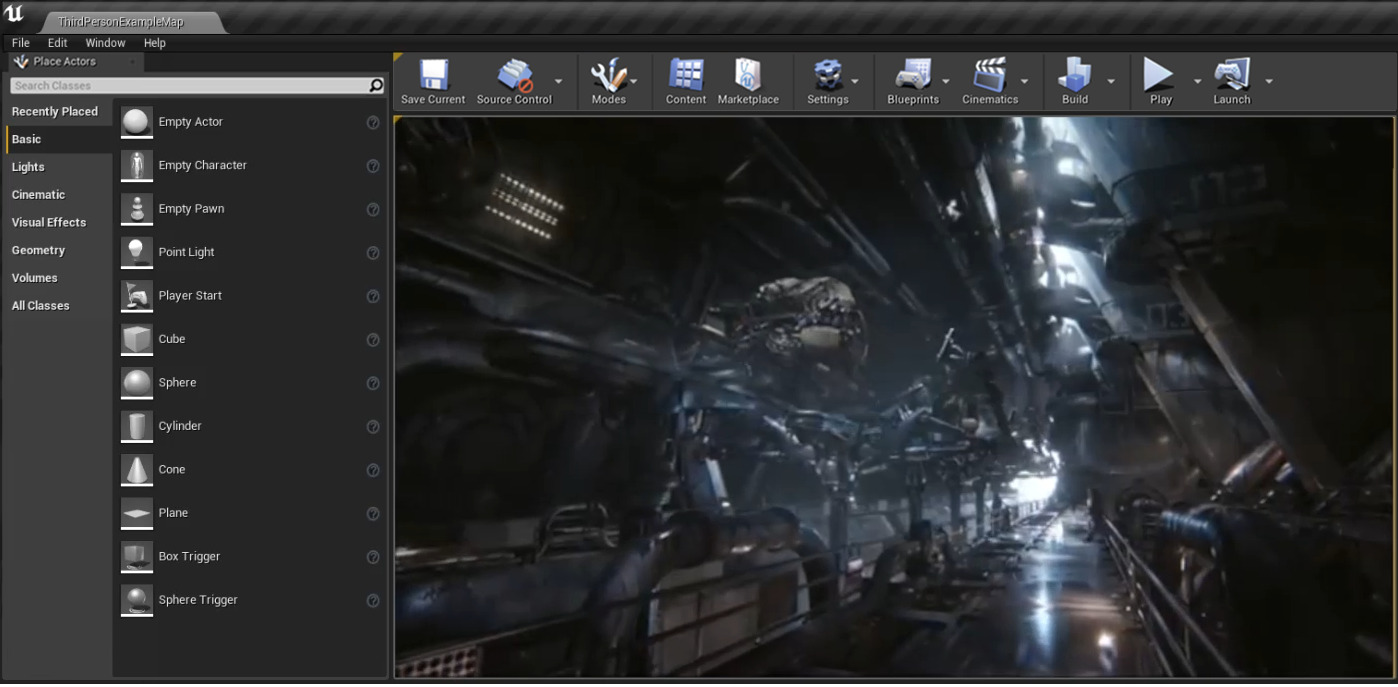Click the Play button icon
This screenshot has width=1398, height=687.
(1160, 75)
